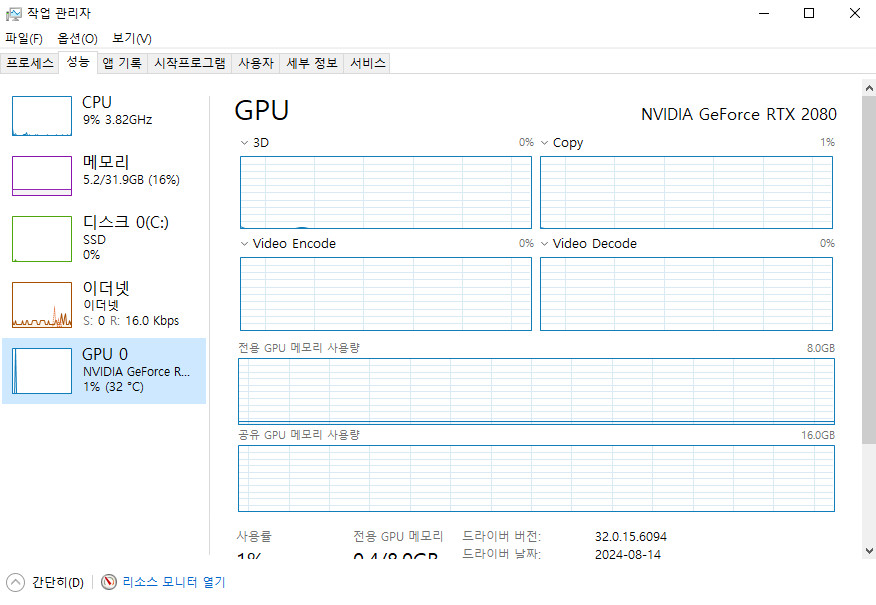
Task: Open the 3D engine graph dropdown
Action: click(x=244, y=143)
